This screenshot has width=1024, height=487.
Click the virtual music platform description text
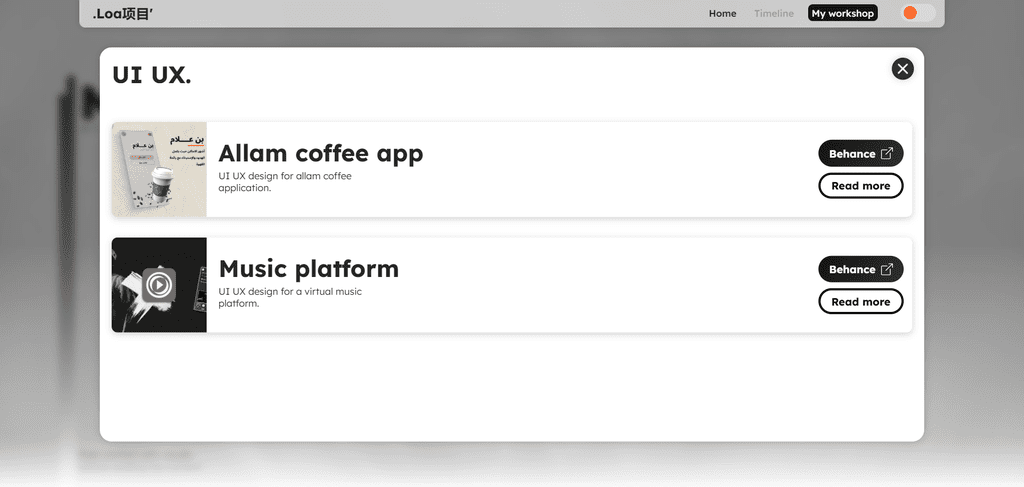[x=290, y=298]
